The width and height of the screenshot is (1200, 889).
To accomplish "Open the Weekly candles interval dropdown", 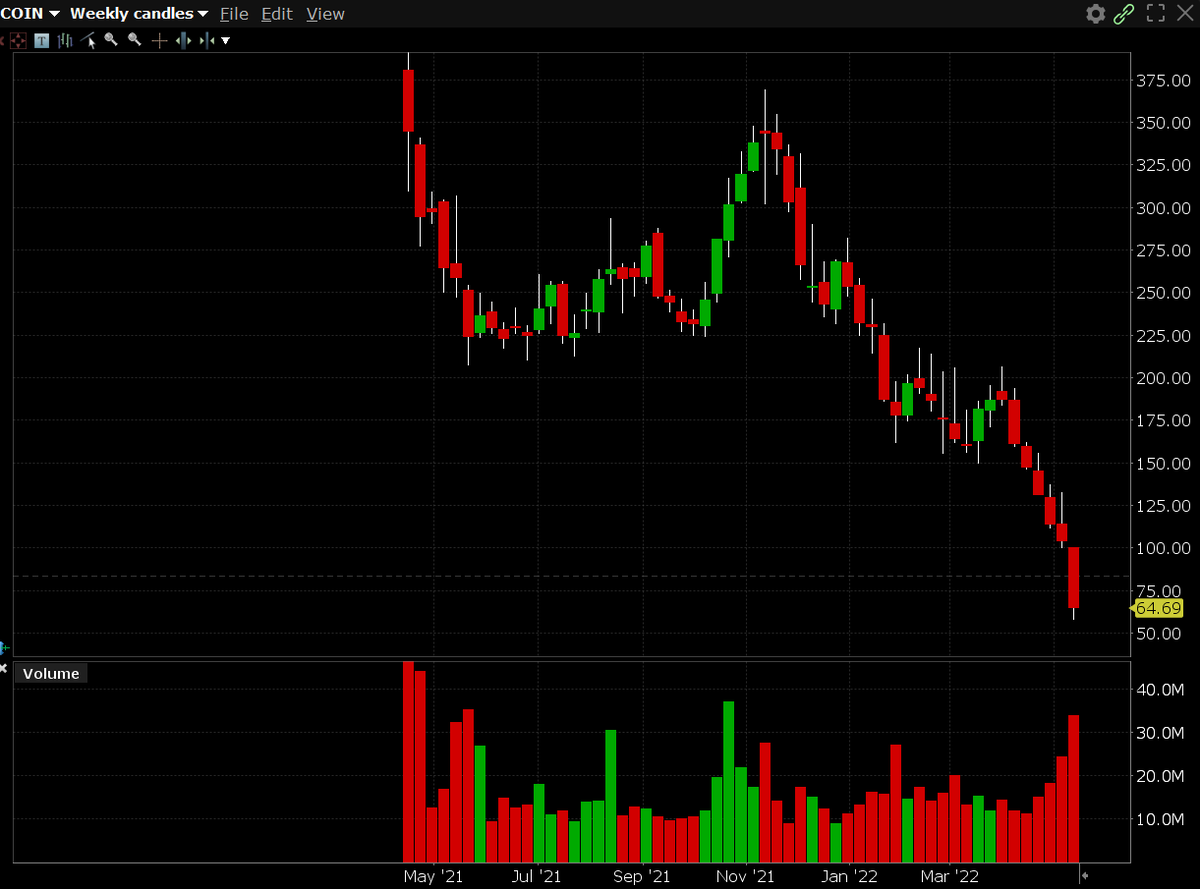I will [139, 13].
